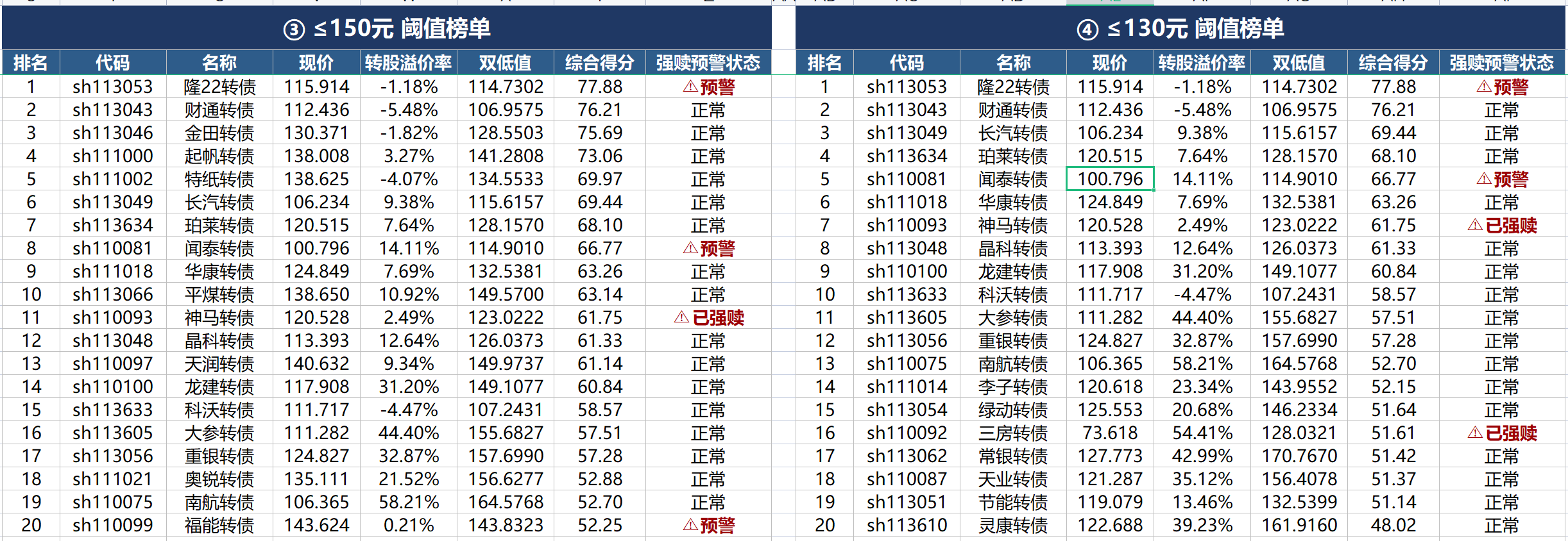Click the 综合得分 header in the left table
This screenshot has width=1568, height=541.
point(600,63)
